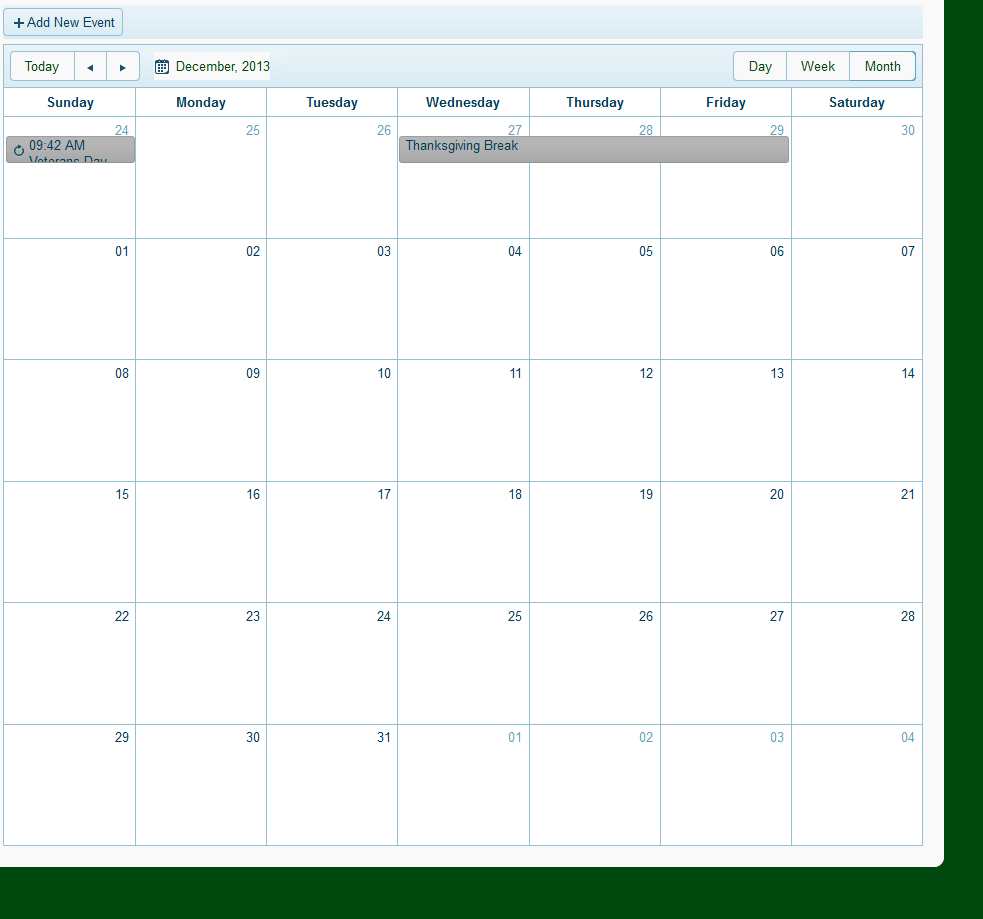Select the greyed 25 for November
The height and width of the screenshot is (919, 983).
pyautogui.click(x=253, y=130)
